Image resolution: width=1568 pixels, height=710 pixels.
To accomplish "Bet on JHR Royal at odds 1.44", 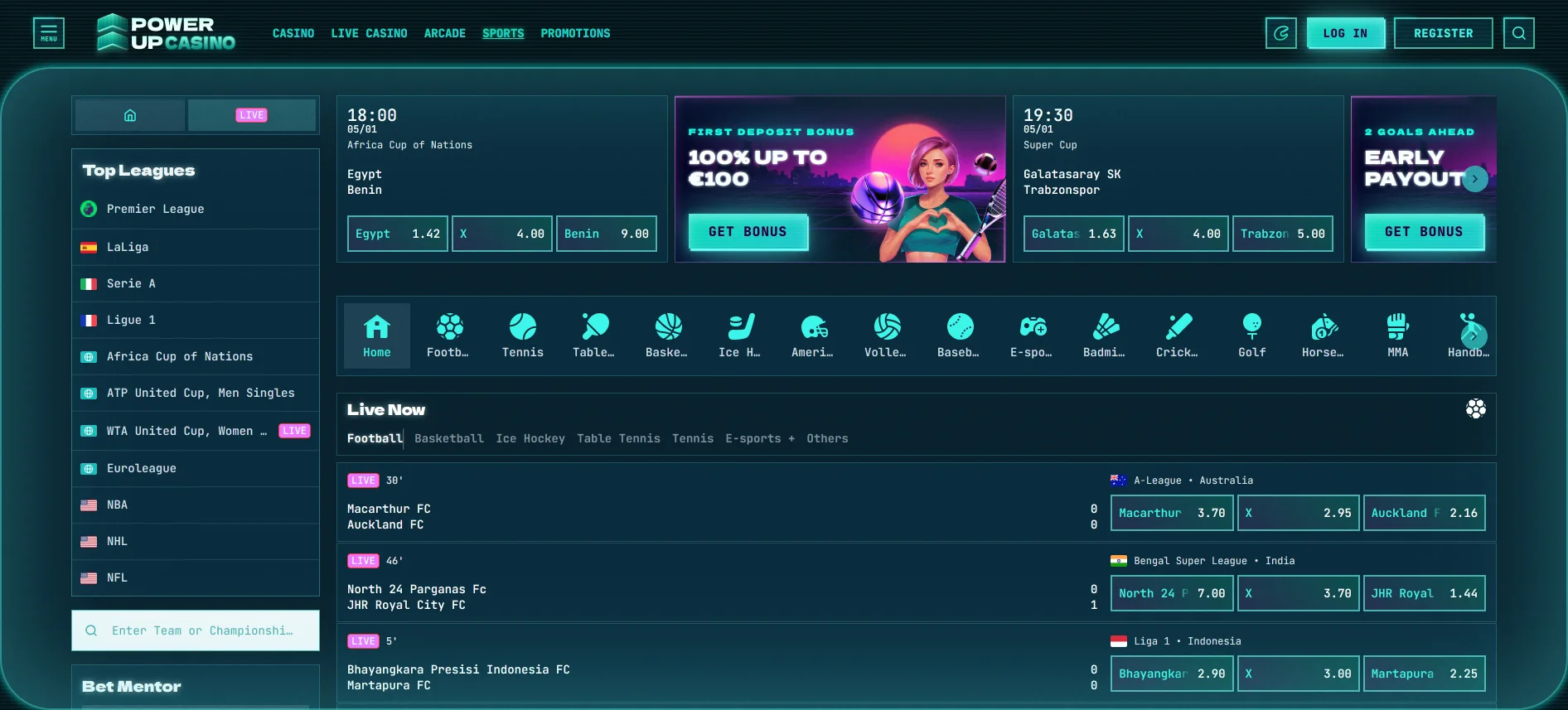I will 1425,593.
